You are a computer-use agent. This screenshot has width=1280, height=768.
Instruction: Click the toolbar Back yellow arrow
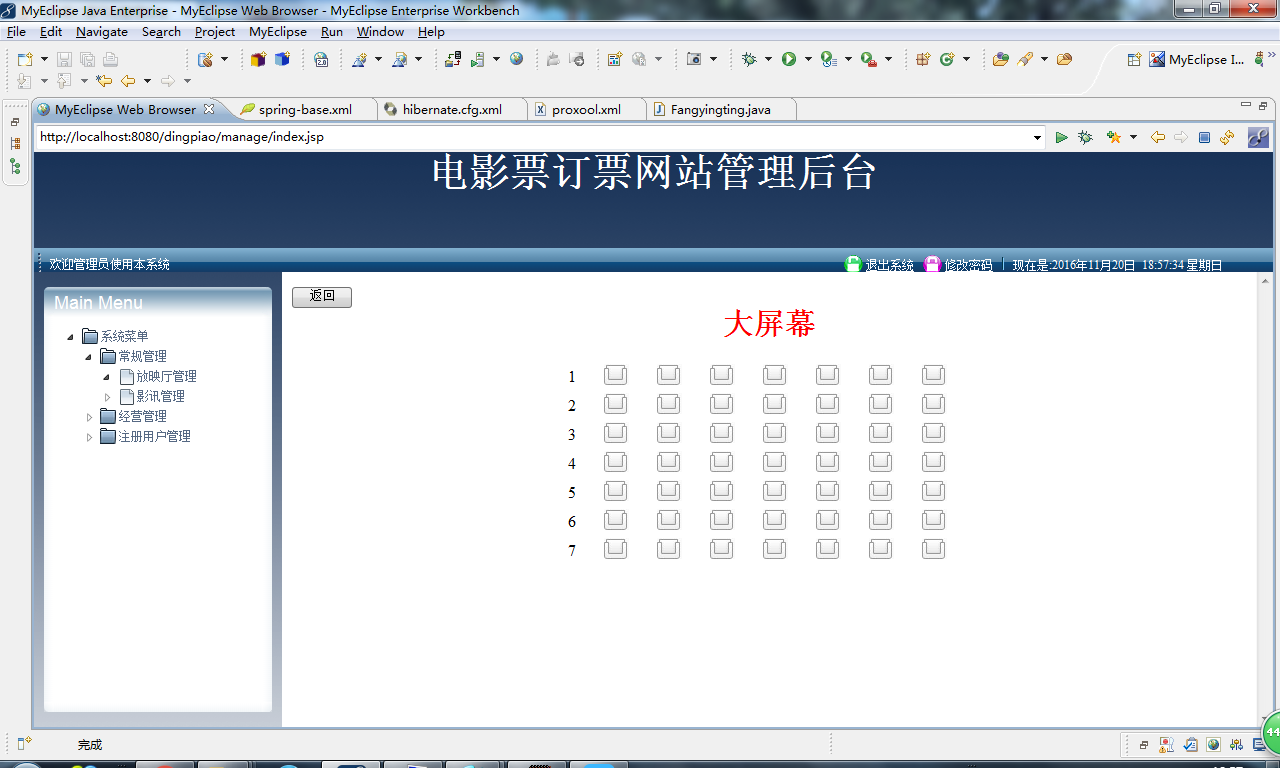pyautogui.click(x=128, y=81)
